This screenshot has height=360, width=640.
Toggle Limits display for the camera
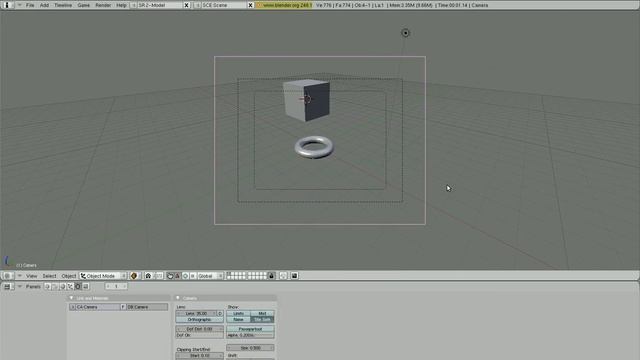238,313
